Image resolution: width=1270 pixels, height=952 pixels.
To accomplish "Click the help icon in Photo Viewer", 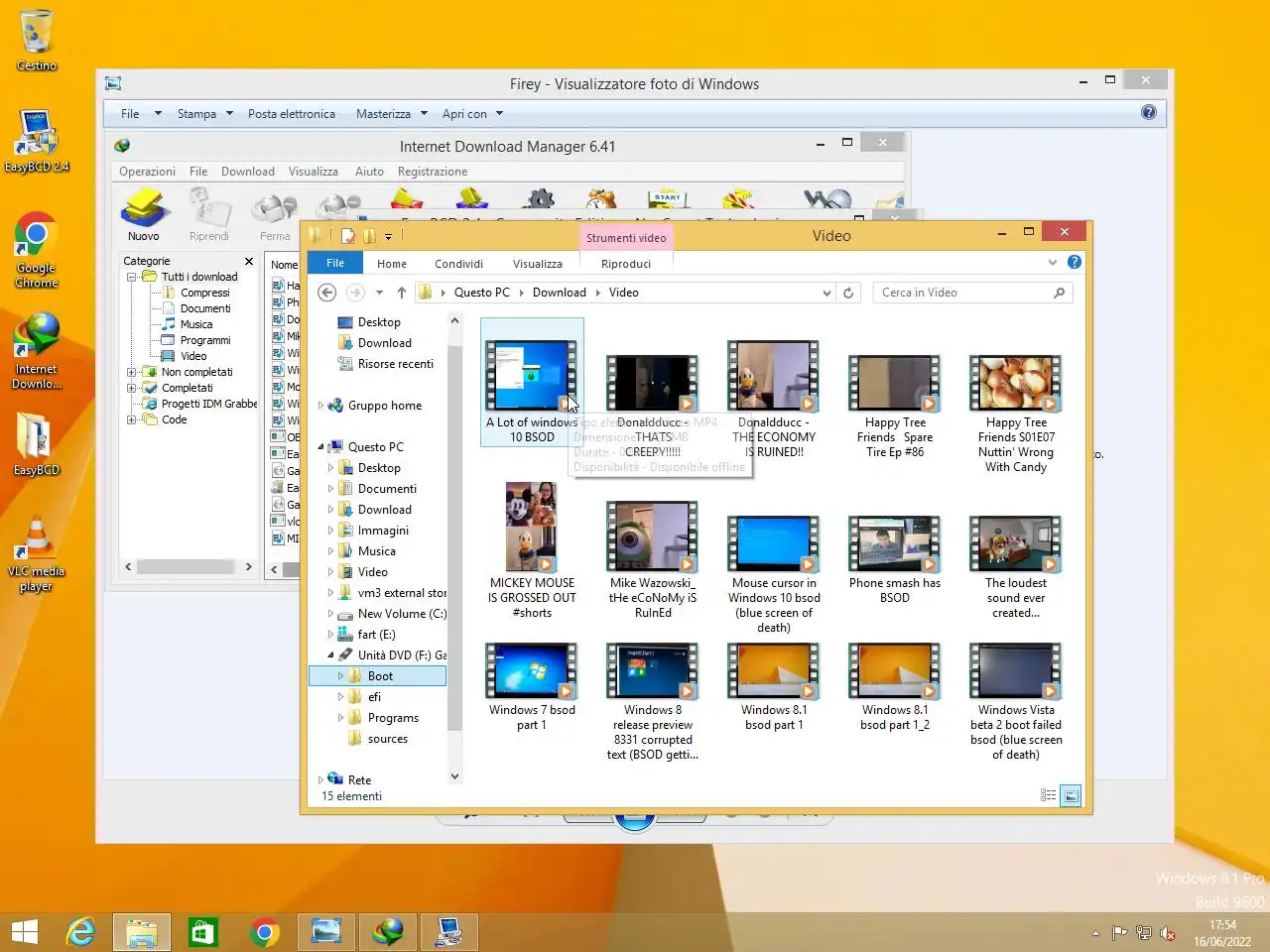I will pos(1149,112).
